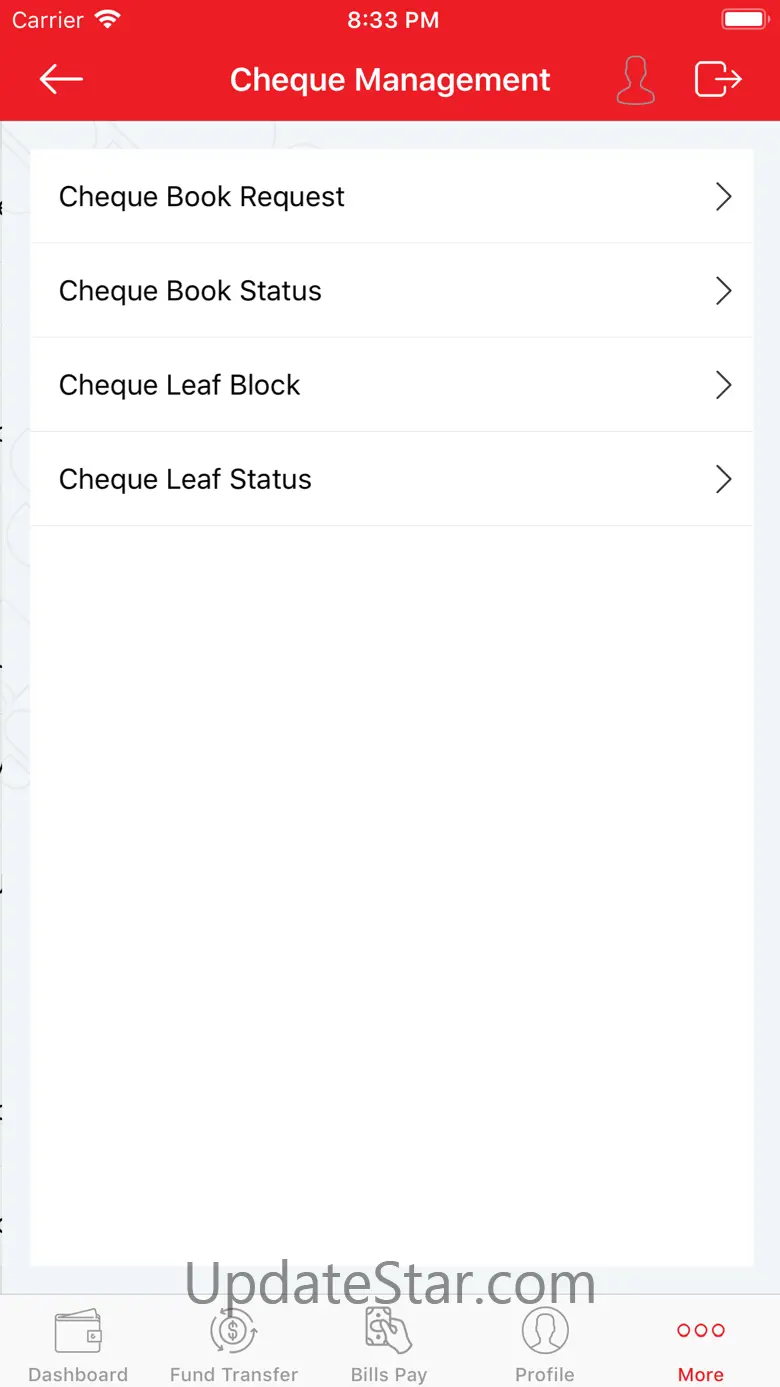This screenshot has width=780, height=1387.
Task: Open Cheque Book Request option
Action: [x=391, y=197]
